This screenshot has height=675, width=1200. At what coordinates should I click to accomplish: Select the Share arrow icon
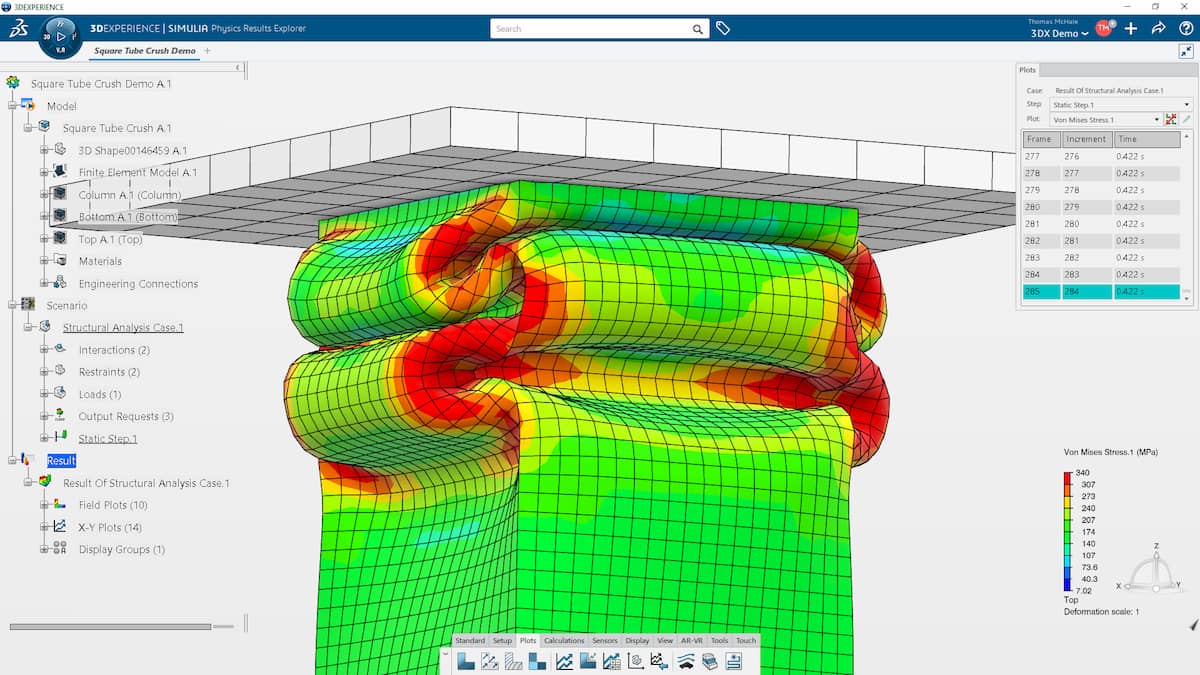1158,29
